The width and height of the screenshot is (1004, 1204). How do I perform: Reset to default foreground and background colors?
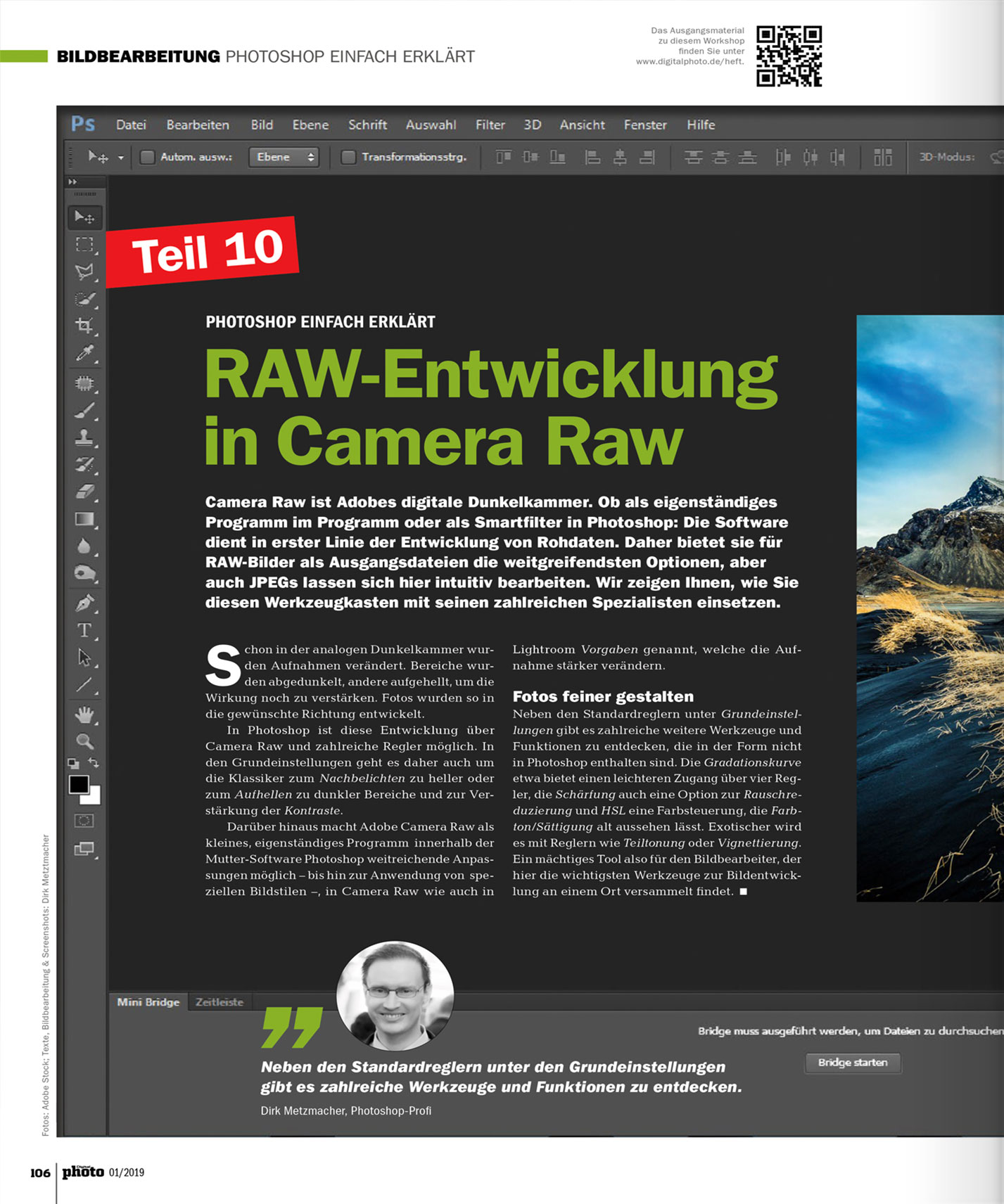(x=73, y=763)
